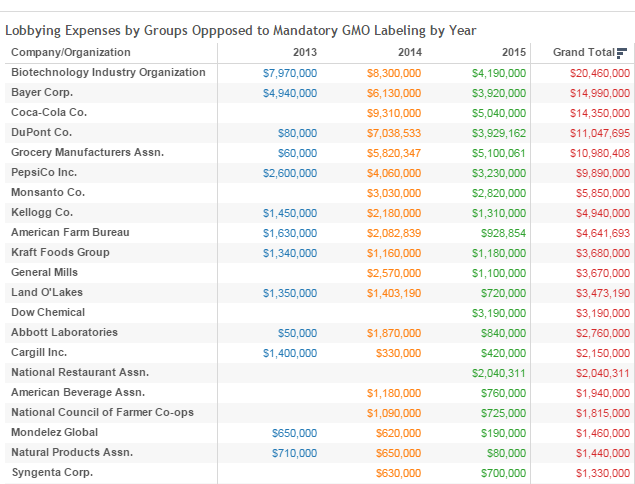Screen dimensions: 635x484
Task: Click the chart title about GMO labeling
Action: [241, 30]
